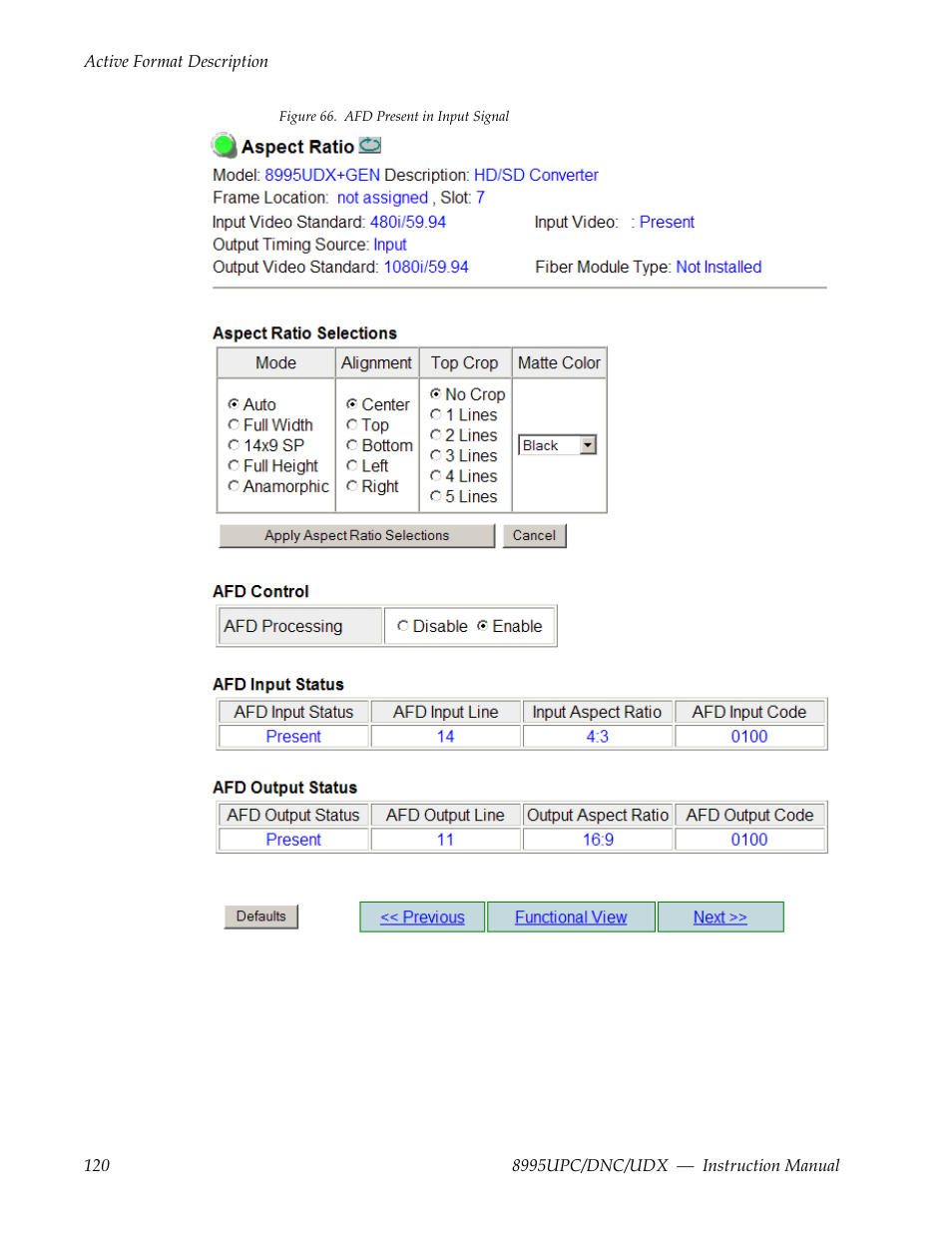This screenshot has height=1233, width=952.
Task: Click the Frame Location value not assigned
Action: [382, 198]
